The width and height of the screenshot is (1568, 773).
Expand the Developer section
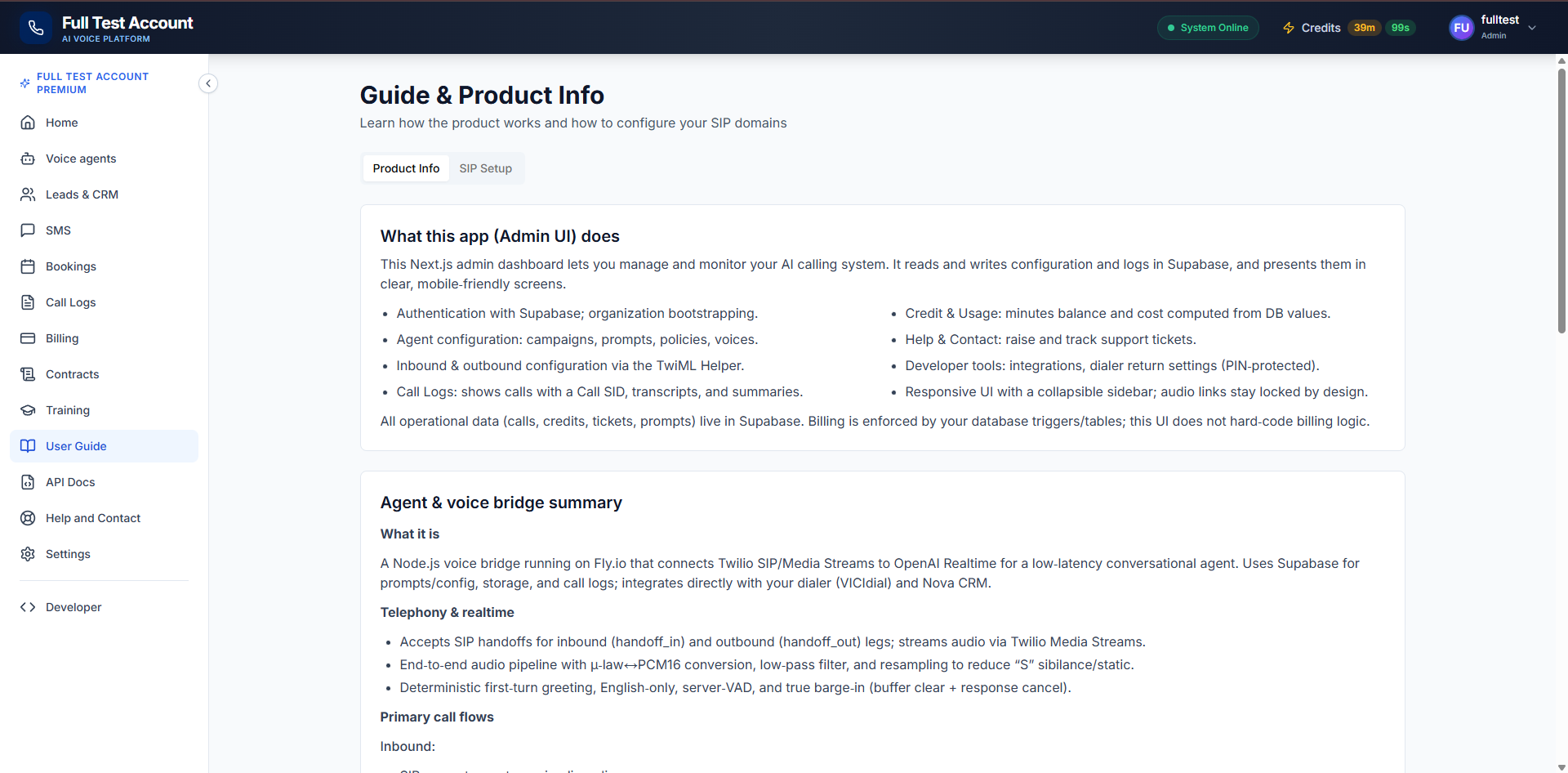[73, 607]
